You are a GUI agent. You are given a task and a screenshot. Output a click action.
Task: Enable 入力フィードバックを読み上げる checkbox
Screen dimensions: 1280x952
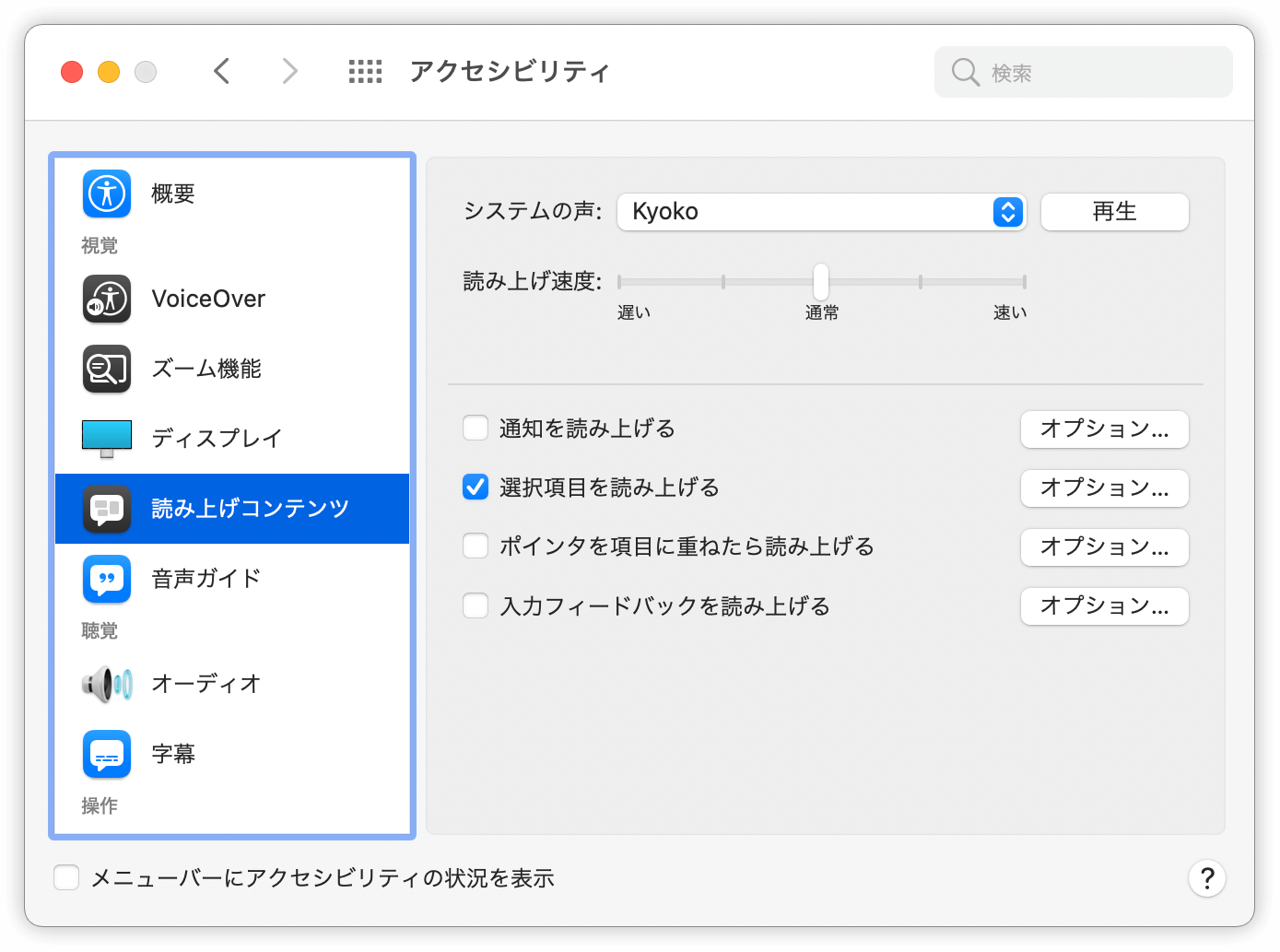[476, 605]
